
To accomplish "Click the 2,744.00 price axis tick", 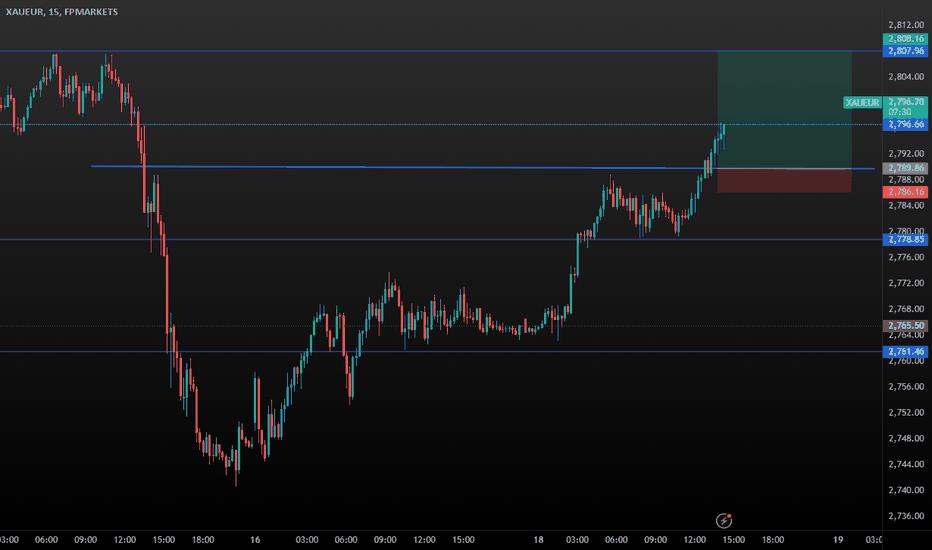I will point(906,464).
